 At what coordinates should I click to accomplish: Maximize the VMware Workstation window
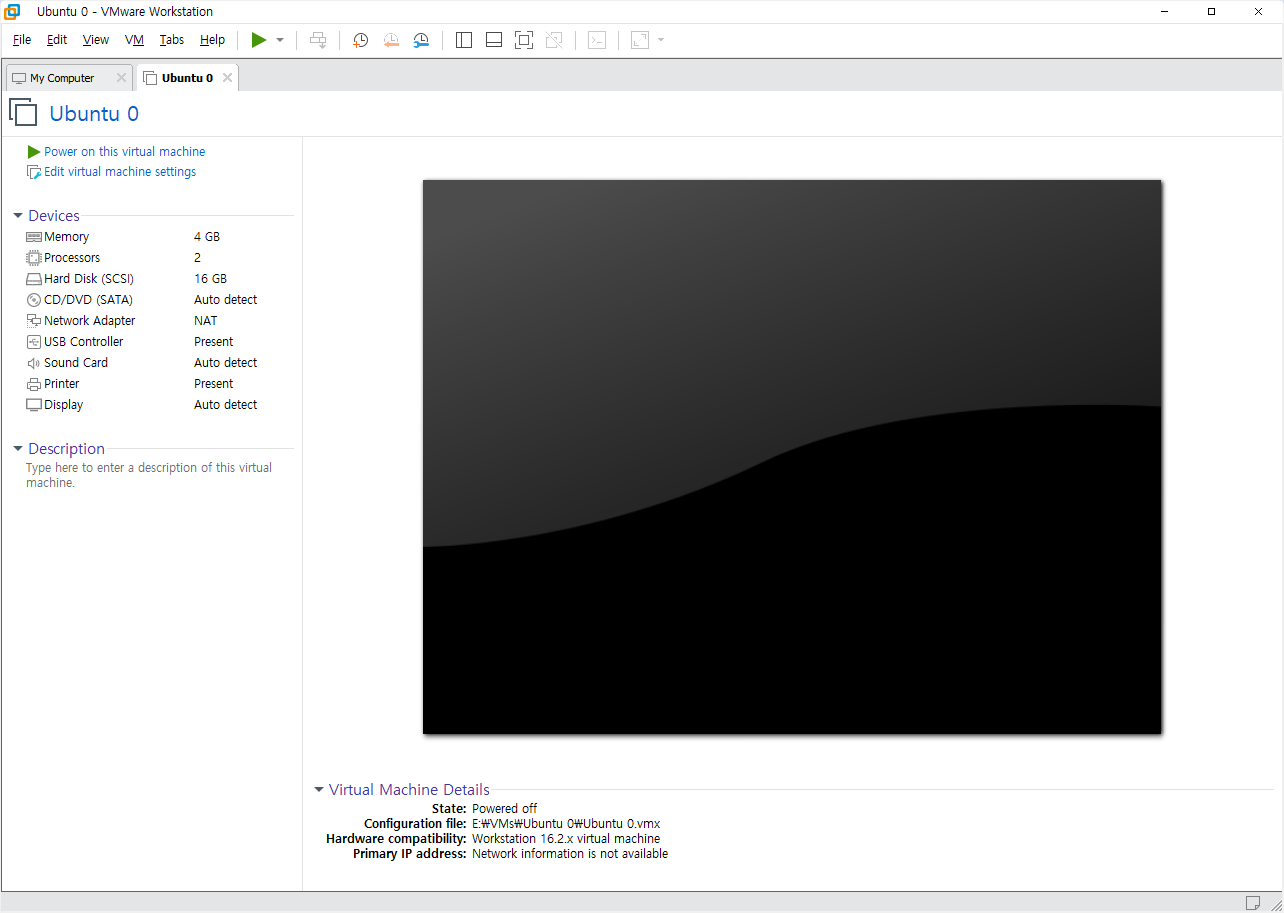pos(1211,12)
